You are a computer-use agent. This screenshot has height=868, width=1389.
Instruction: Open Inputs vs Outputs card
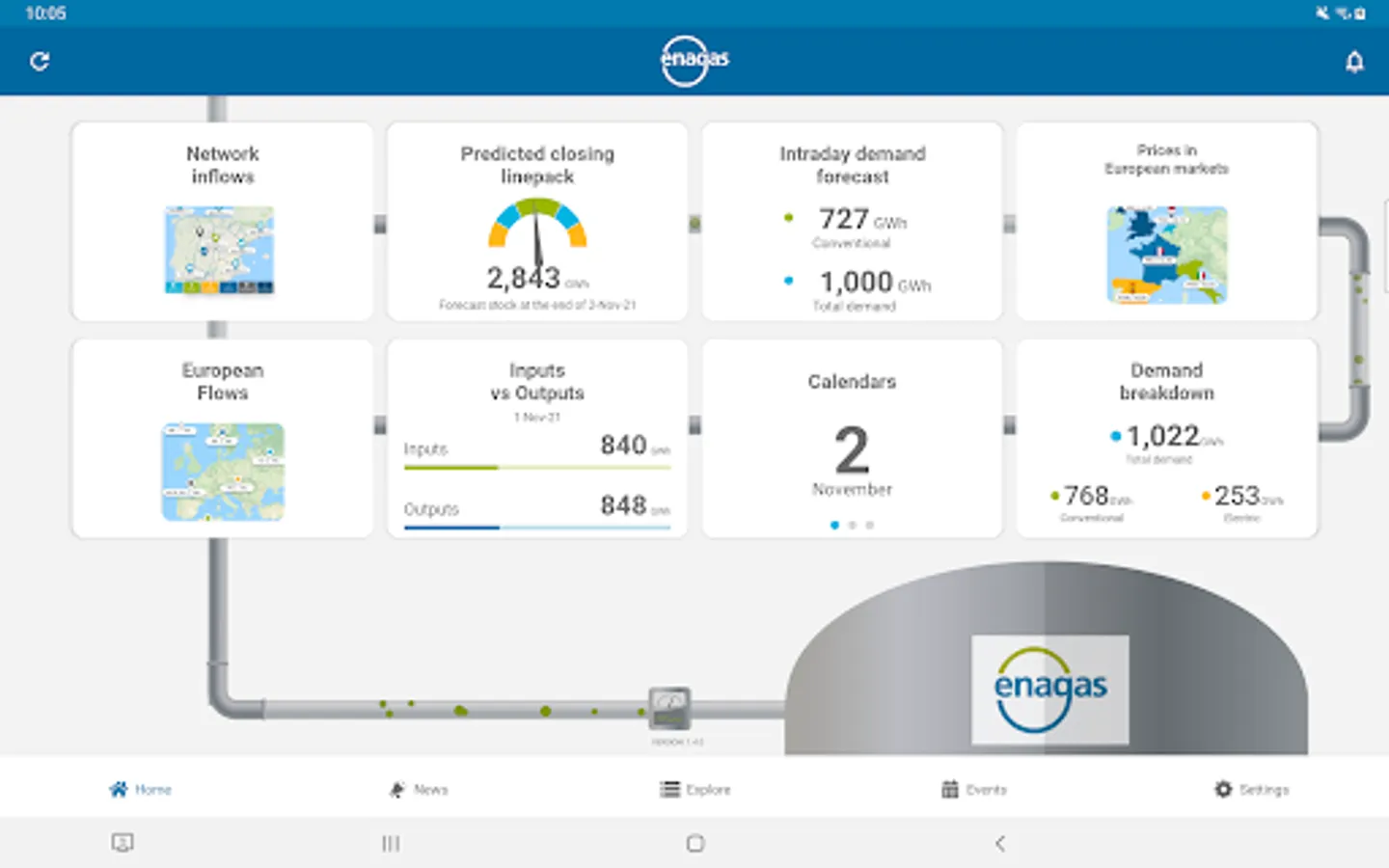tap(537, 438)
